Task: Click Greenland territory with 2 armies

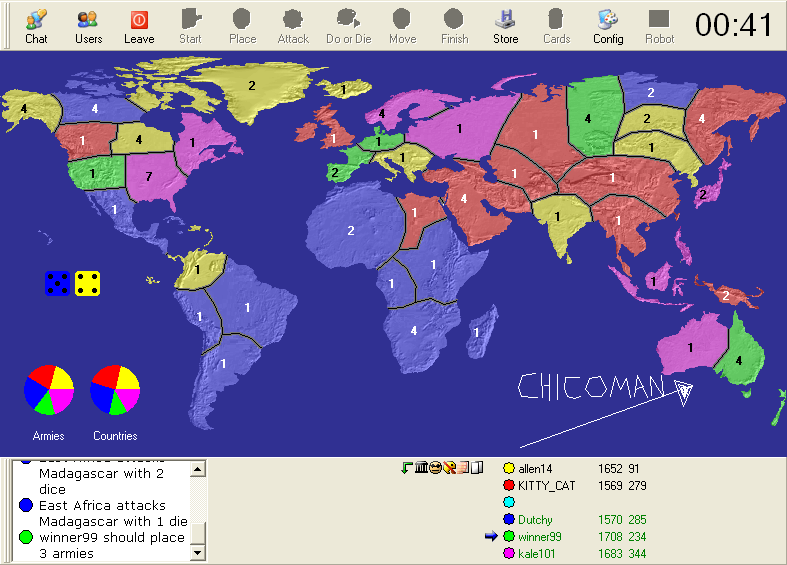Action: [251, 86]
